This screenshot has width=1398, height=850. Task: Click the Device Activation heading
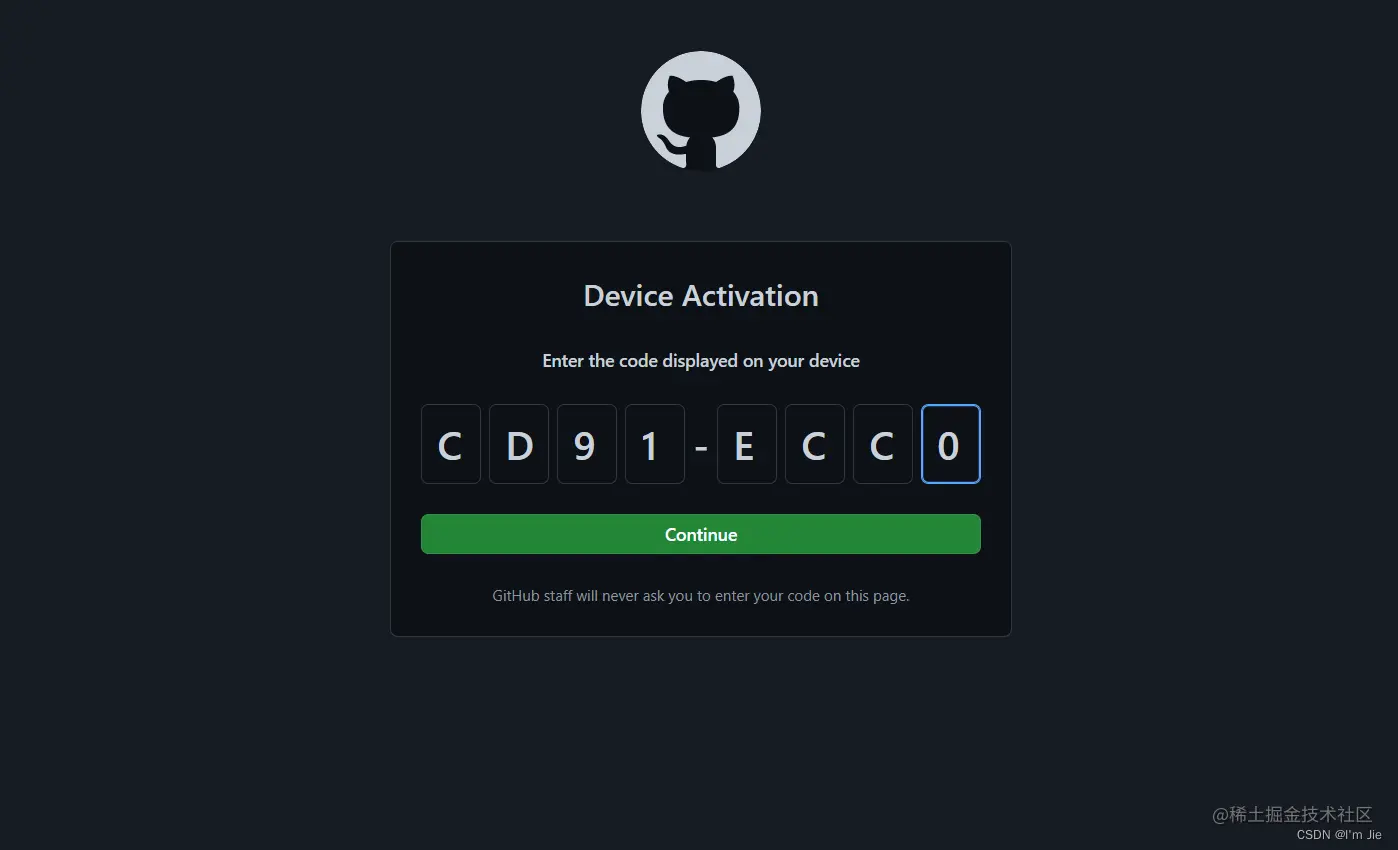[701, 296]
